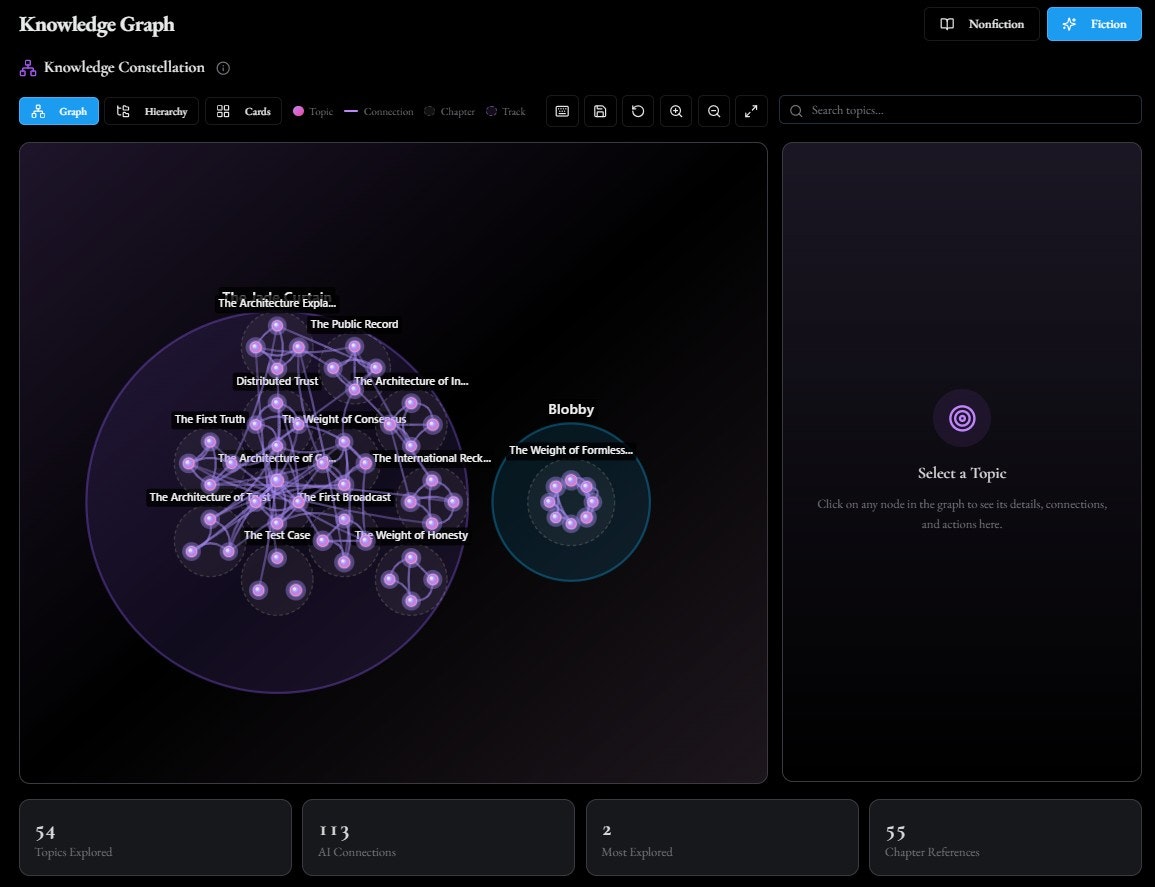Click The Architecture Expla... label
Image resolution: width=1155 pixels, height=887 pixels.
tap(277, 303)
